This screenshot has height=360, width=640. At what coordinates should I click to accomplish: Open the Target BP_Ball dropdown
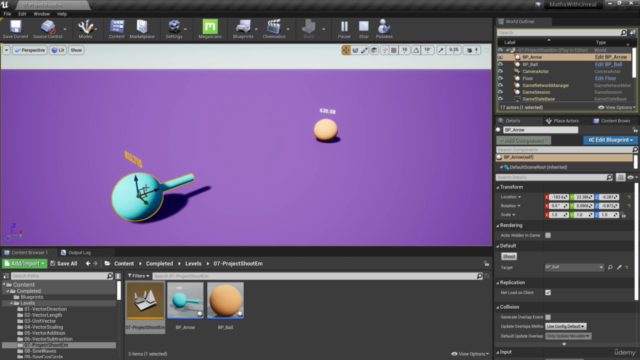point(574,267)
